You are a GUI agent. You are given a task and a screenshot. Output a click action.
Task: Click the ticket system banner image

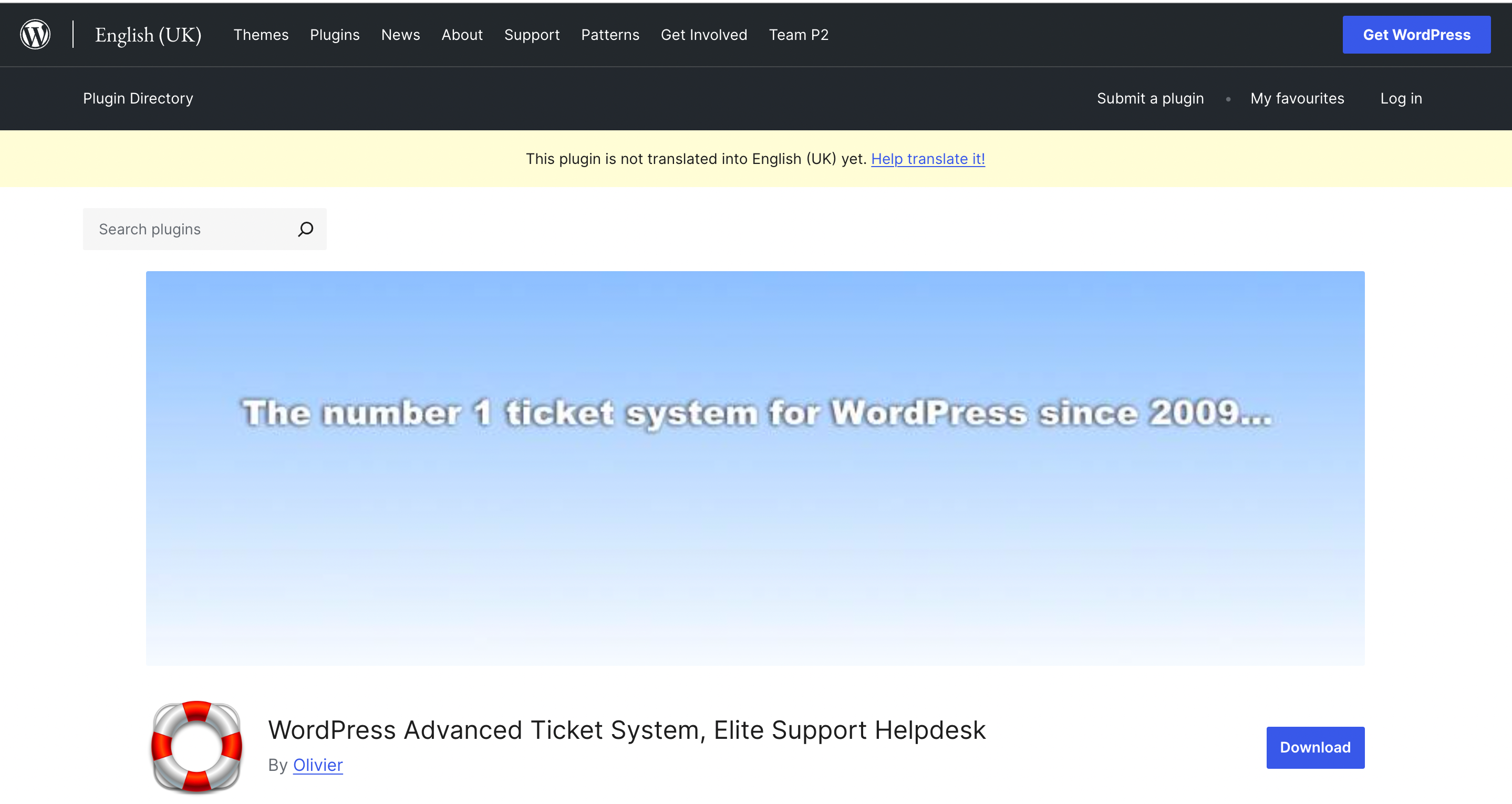(x=755, y=468)
